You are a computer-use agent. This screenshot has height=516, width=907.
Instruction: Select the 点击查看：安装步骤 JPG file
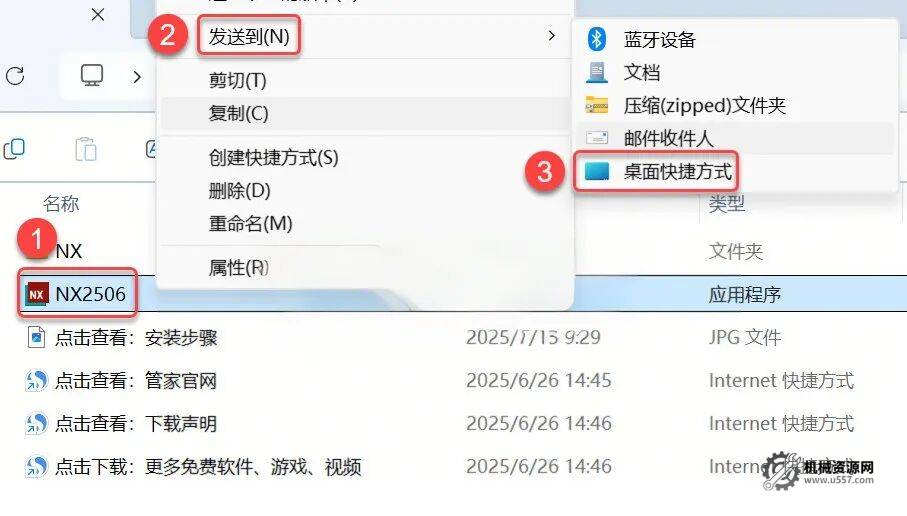pos(136,337)
